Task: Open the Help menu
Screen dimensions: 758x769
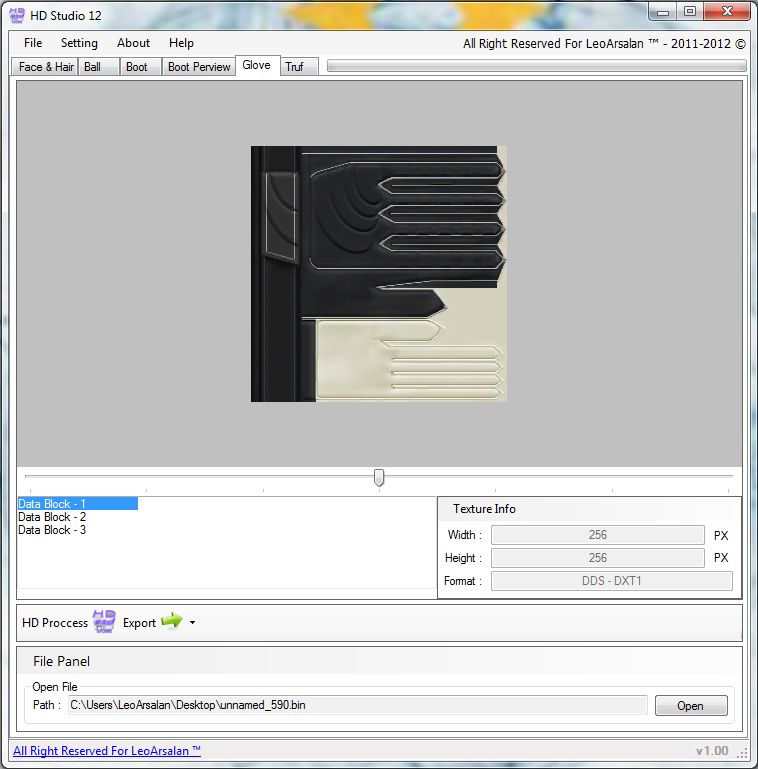Action: point(181,43)
